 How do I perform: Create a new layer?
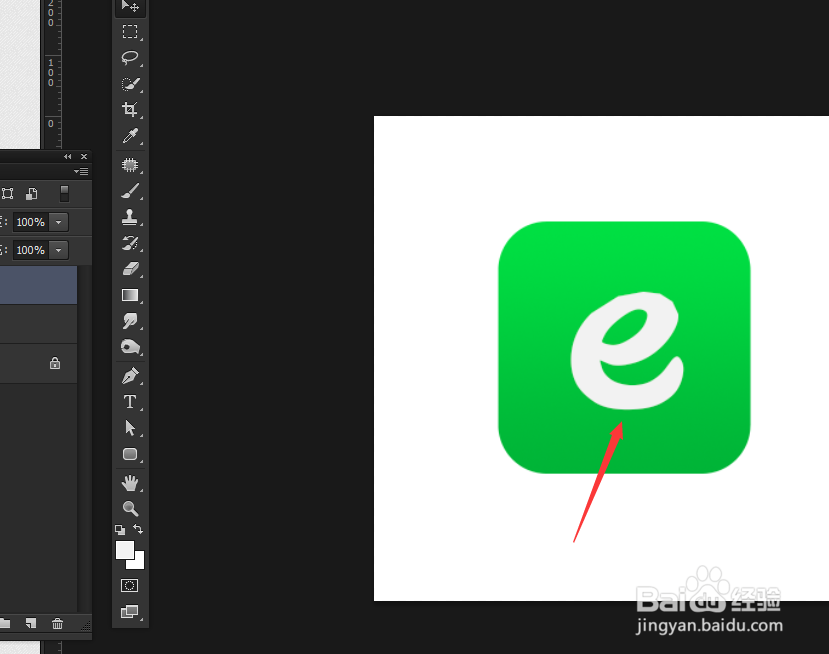(31, 623)
